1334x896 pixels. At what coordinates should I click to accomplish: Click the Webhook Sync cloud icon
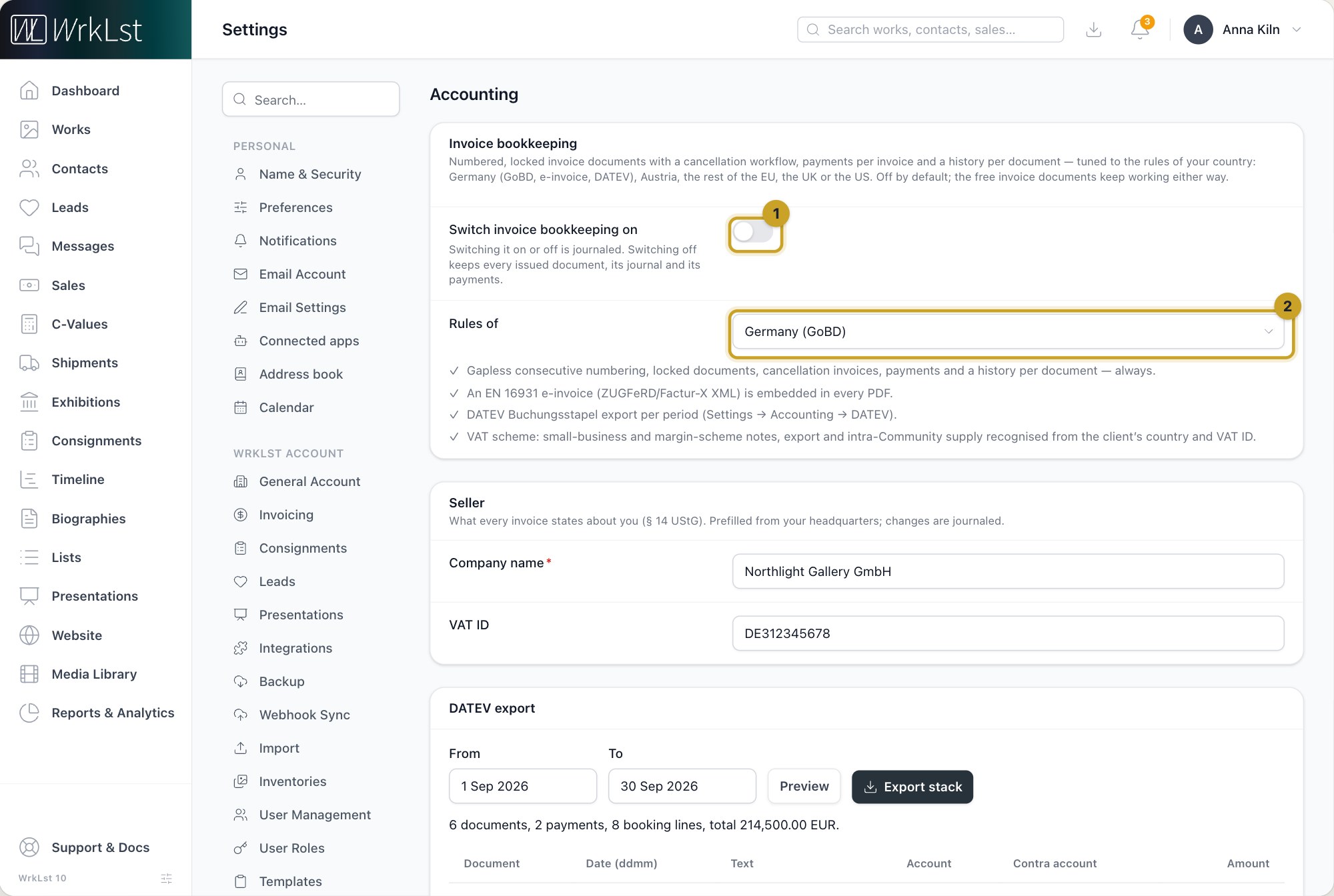click(x=241, y=715)
